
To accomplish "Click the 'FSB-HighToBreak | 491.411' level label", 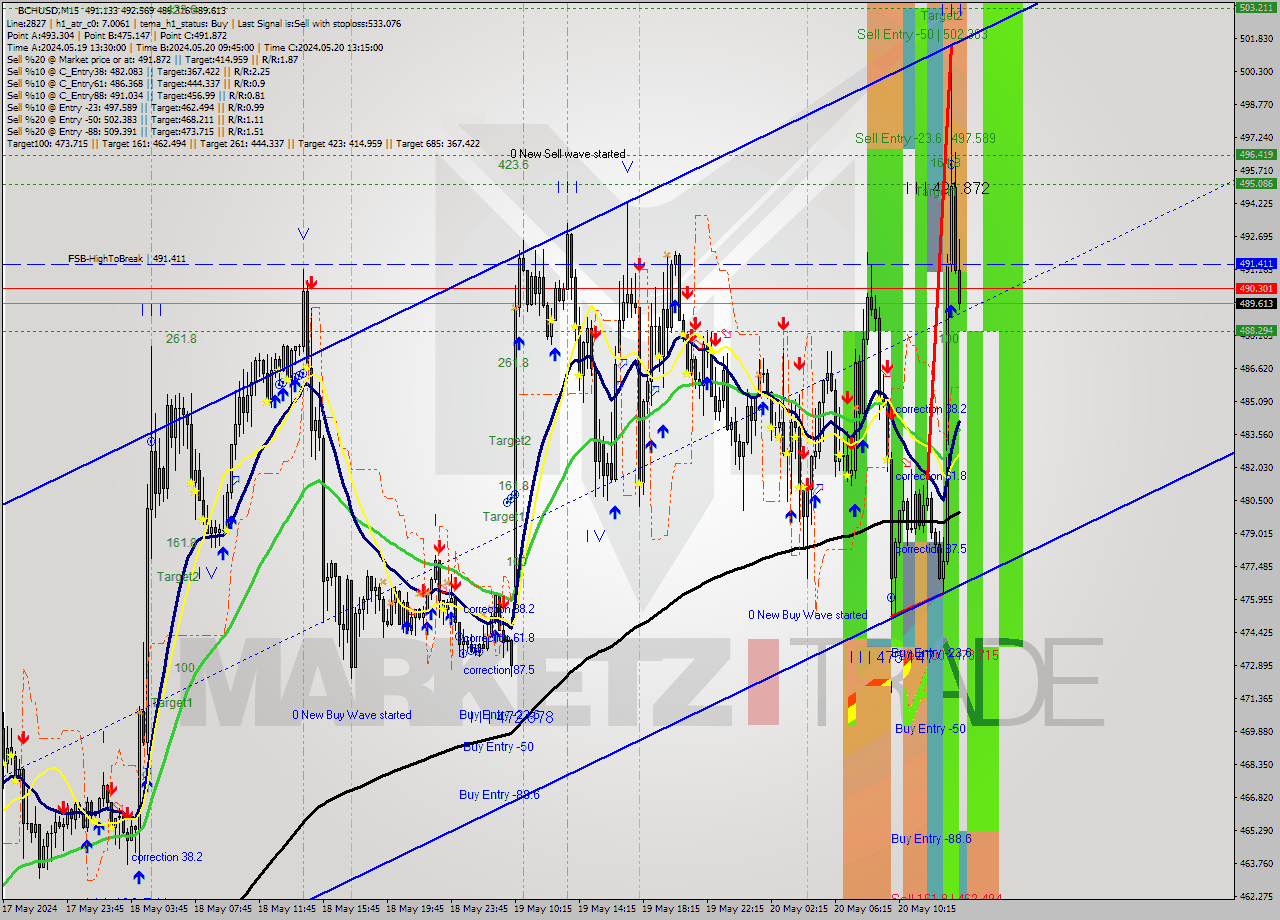I will (x=127, y=259).
